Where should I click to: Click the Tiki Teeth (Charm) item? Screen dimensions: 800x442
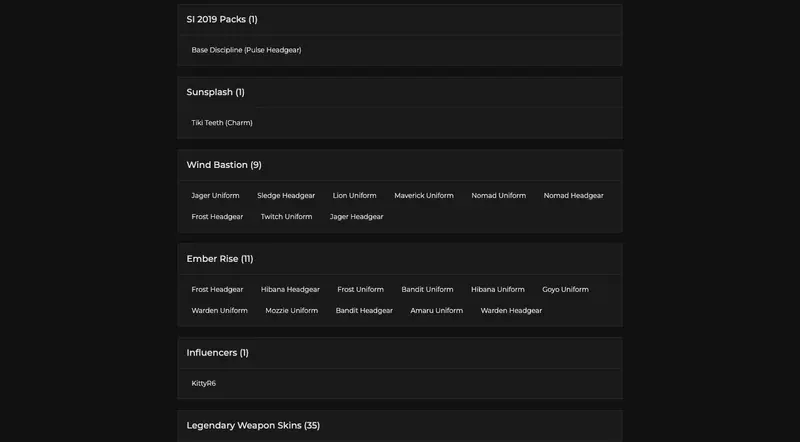click(x=222, y=123)
